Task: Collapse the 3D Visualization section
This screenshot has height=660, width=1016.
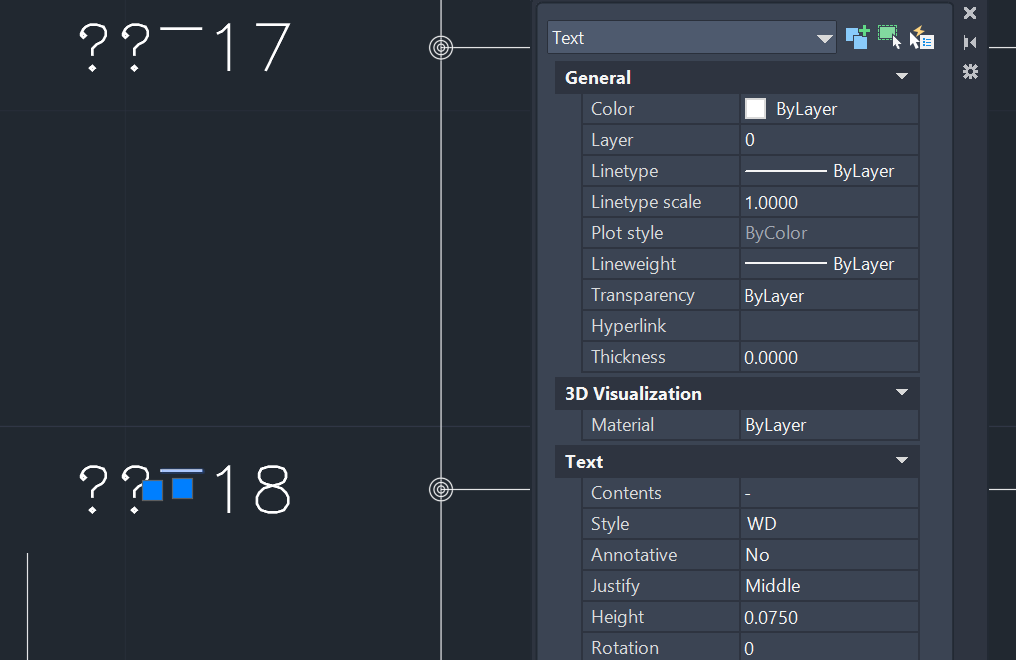Action: click(903, 393)
